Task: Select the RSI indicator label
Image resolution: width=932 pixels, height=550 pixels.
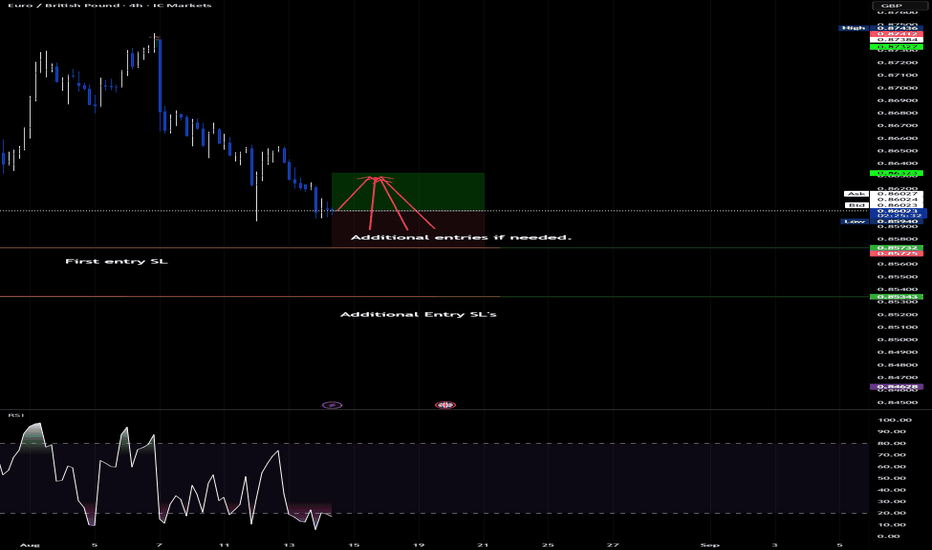Action: pos(15,415)
